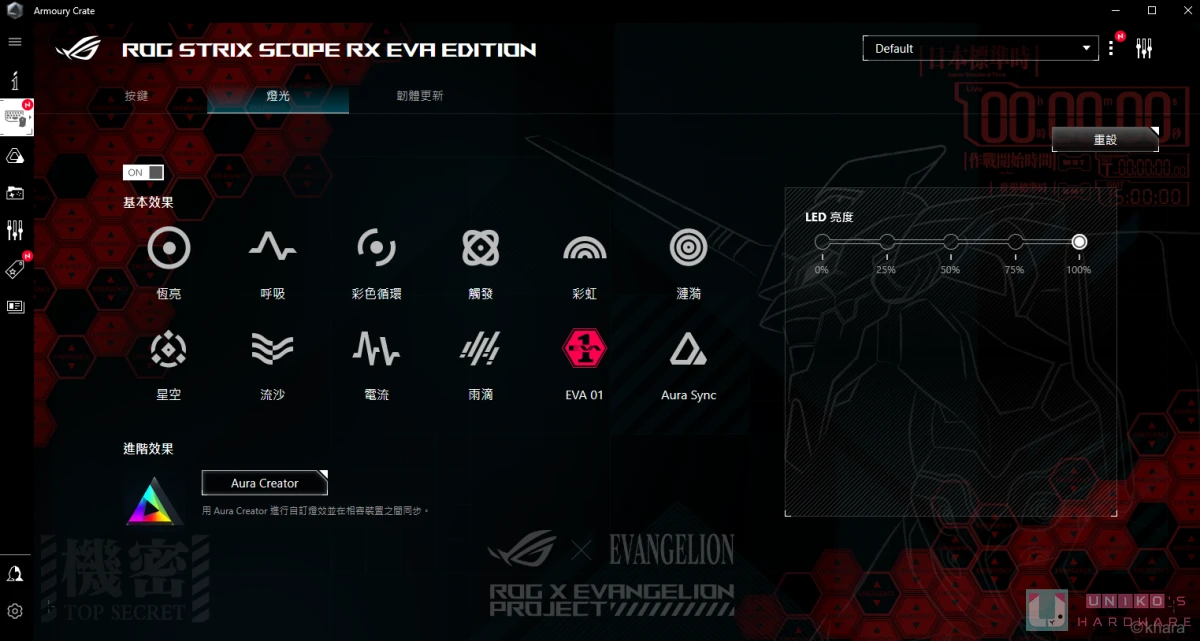Choose the 呼吸 breathing effect
The width and height of the screenshot is (1200, 641).
click(x=272, y=247)
